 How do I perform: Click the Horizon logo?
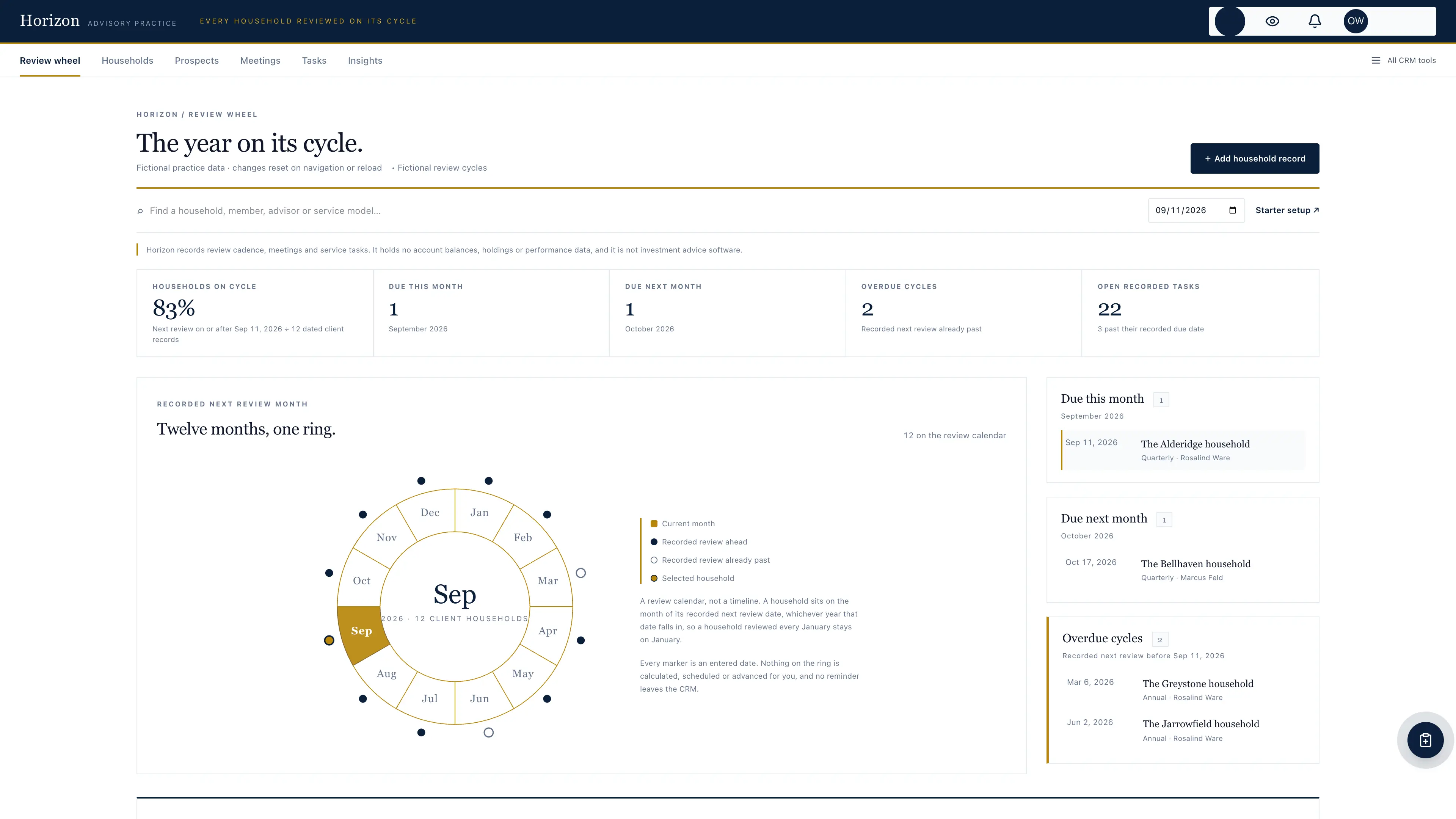click(50, 21)
